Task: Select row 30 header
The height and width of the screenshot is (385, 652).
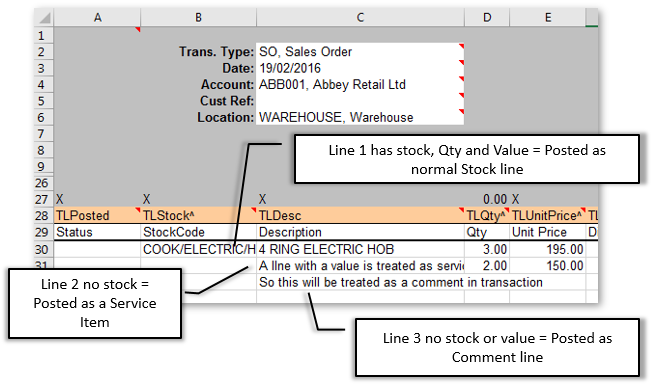Action: (x=44, y=249)
